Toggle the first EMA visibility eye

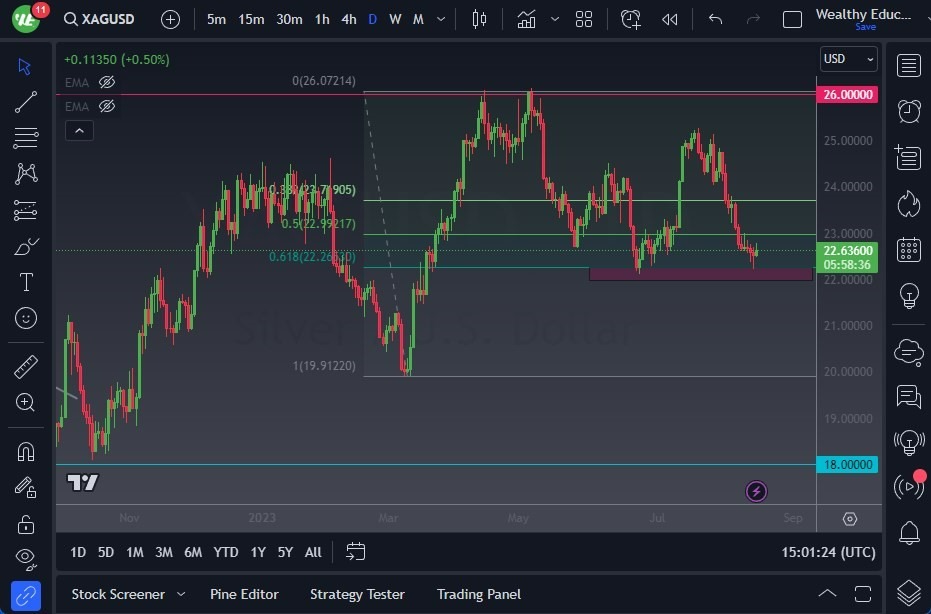[x=107, y=82]
